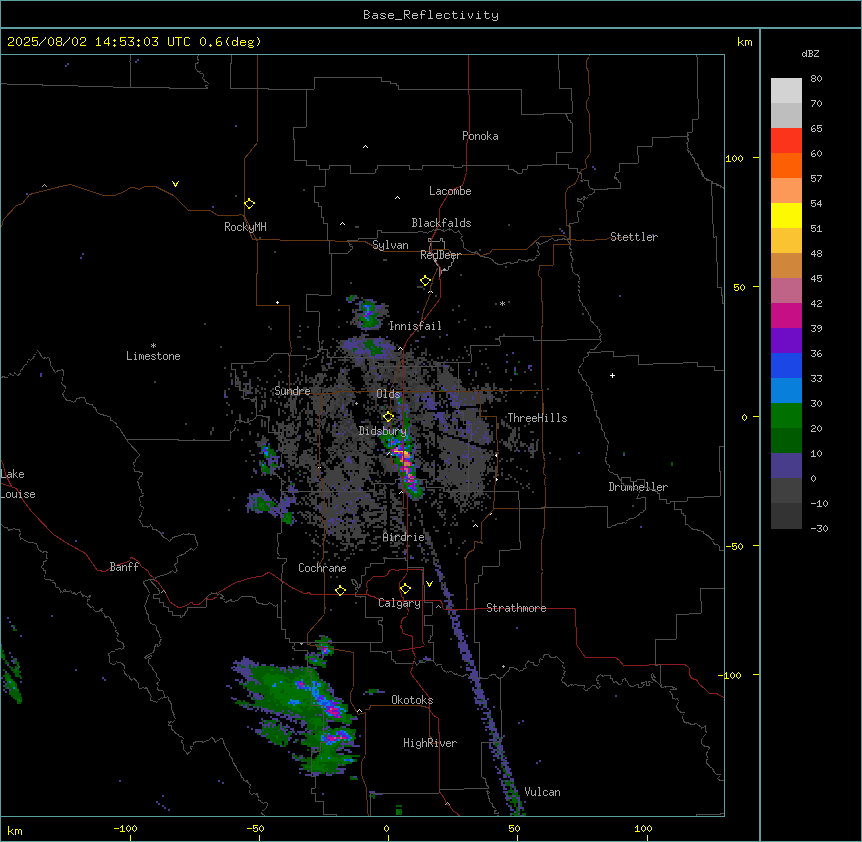Click the yellow V marker northwest of RockyMH

point(175,184)
